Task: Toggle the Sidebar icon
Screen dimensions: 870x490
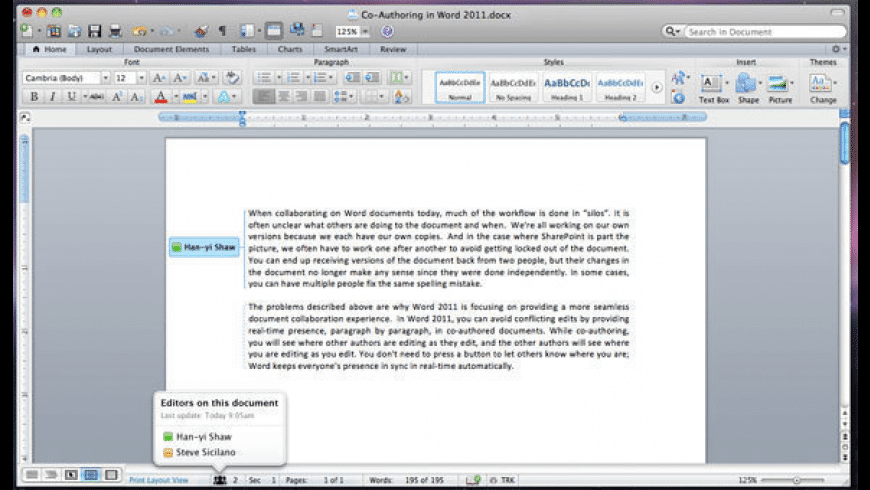Action: coord(247,31)
